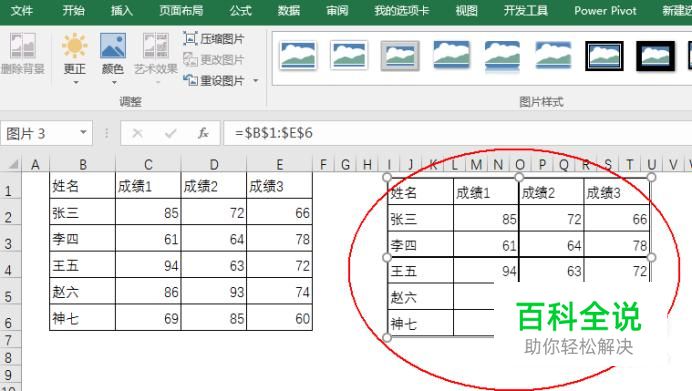
Task: Select cell C4 with value 94
Action: [148, 265]
